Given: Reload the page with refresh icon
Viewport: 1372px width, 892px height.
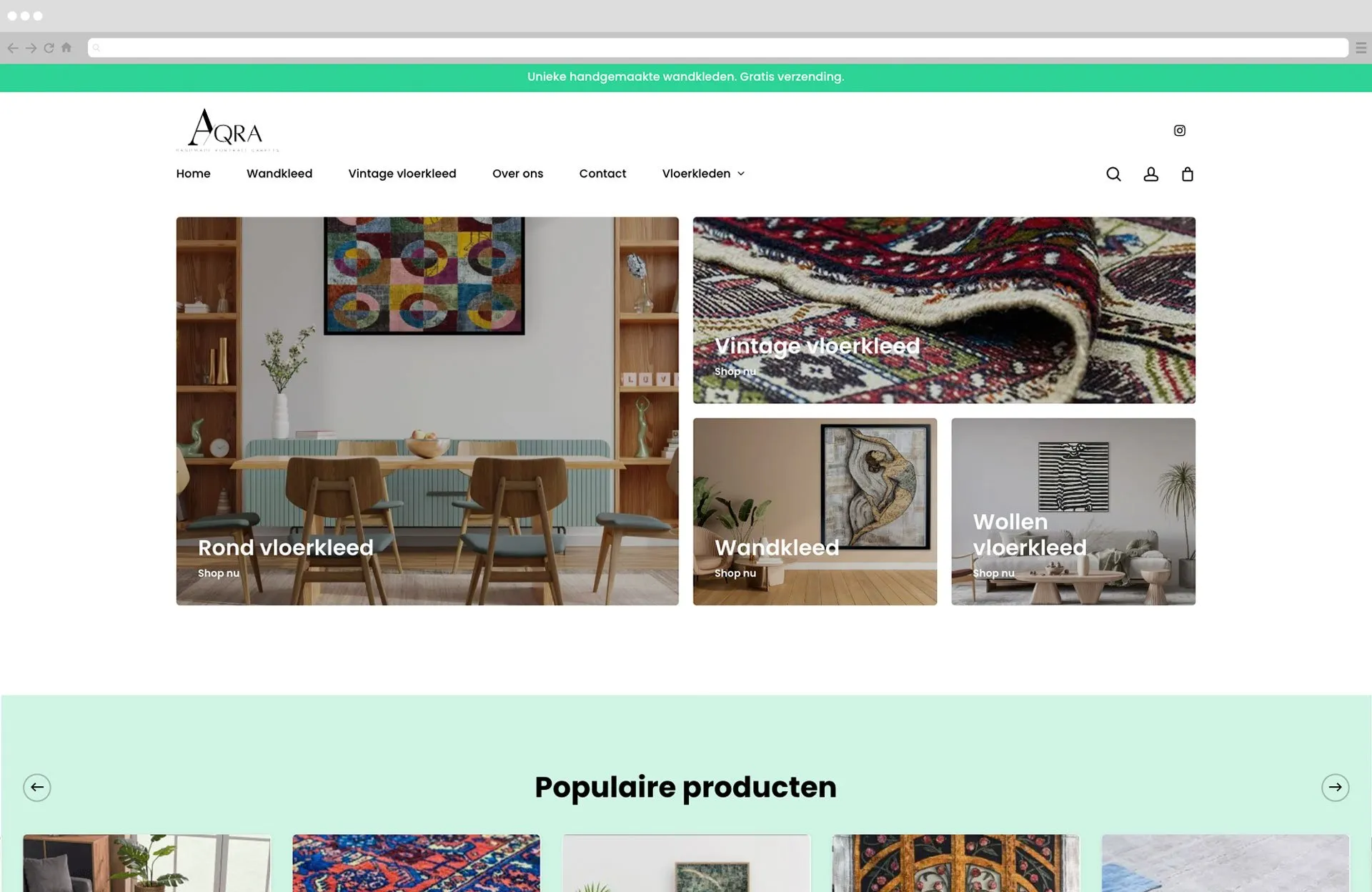Looking at the screenshot, I should [49, 48].
